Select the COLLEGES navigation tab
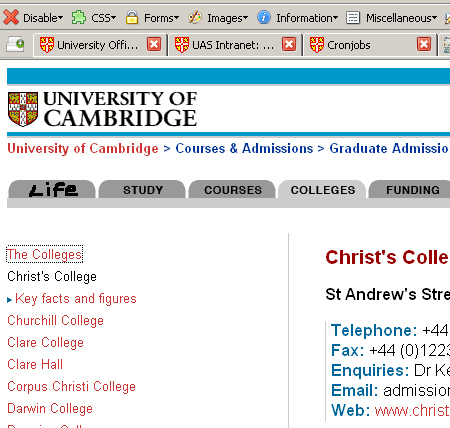This screenshot has width=450, height=428. [323, 190]
